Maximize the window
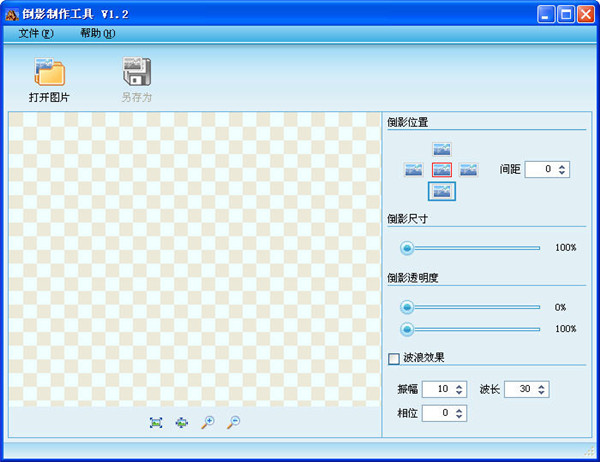 coord(566,15)
